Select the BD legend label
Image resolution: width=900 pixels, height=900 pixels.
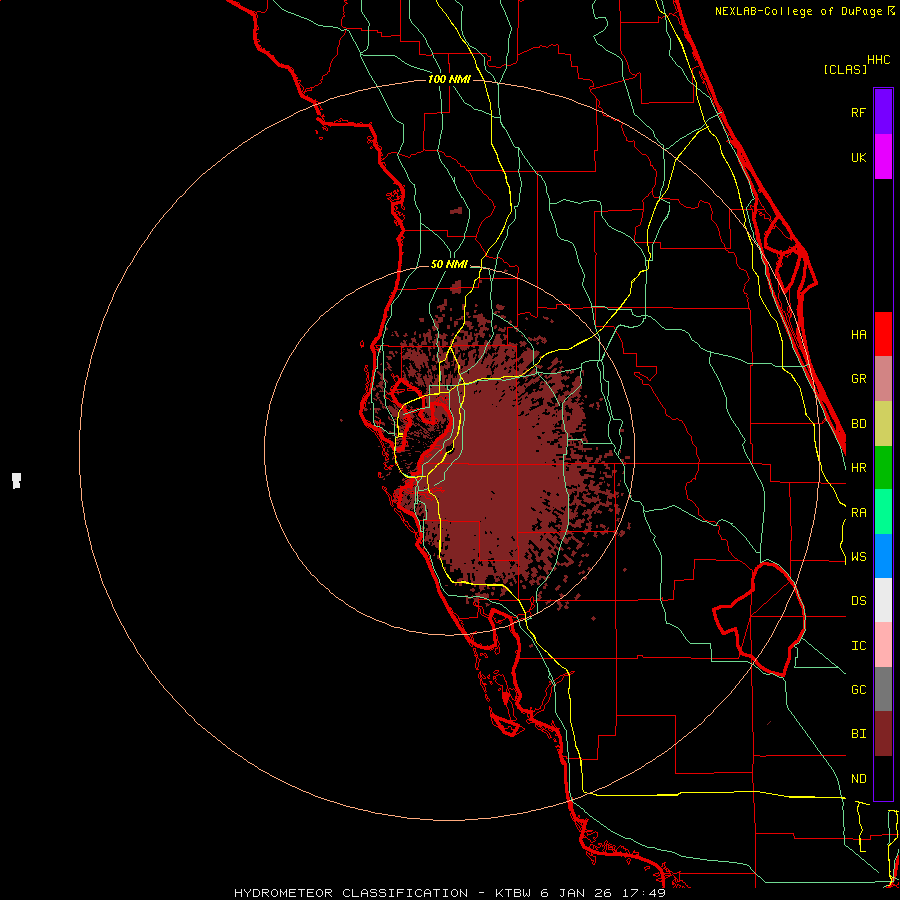pyautogui.click(x=858, y=424)
